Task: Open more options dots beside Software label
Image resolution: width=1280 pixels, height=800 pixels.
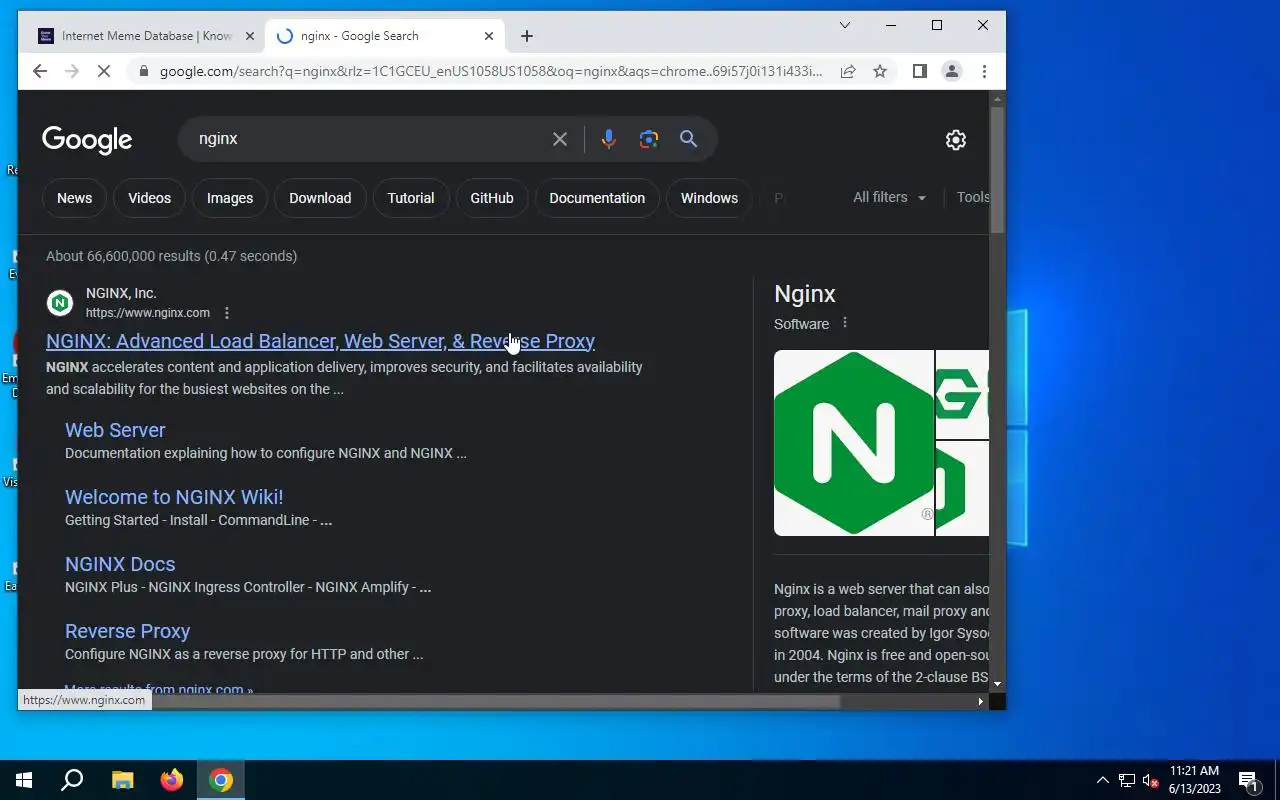Action: tap(845, 323)
